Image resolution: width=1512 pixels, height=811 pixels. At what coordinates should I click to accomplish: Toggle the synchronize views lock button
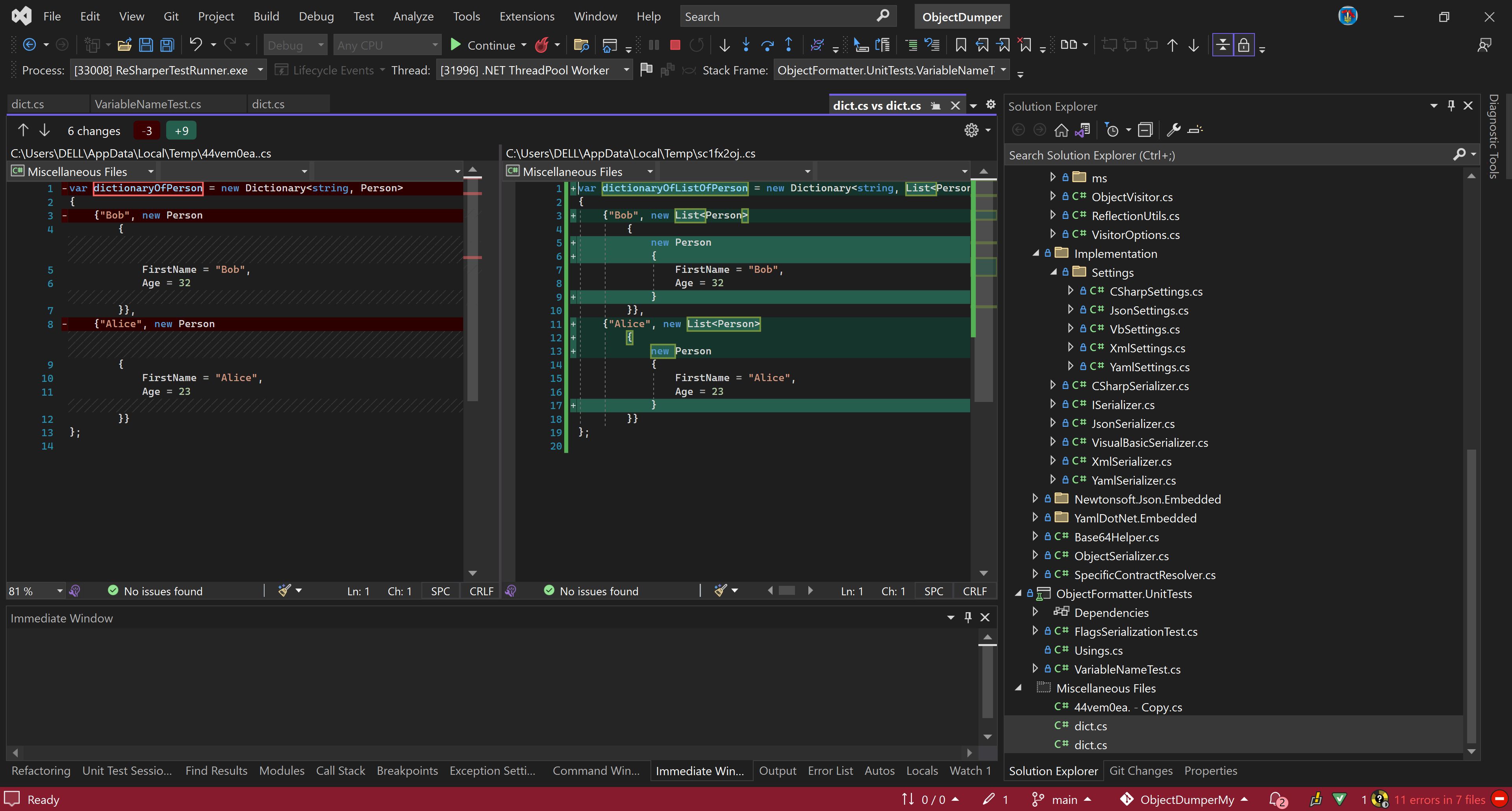point(1244,44)
